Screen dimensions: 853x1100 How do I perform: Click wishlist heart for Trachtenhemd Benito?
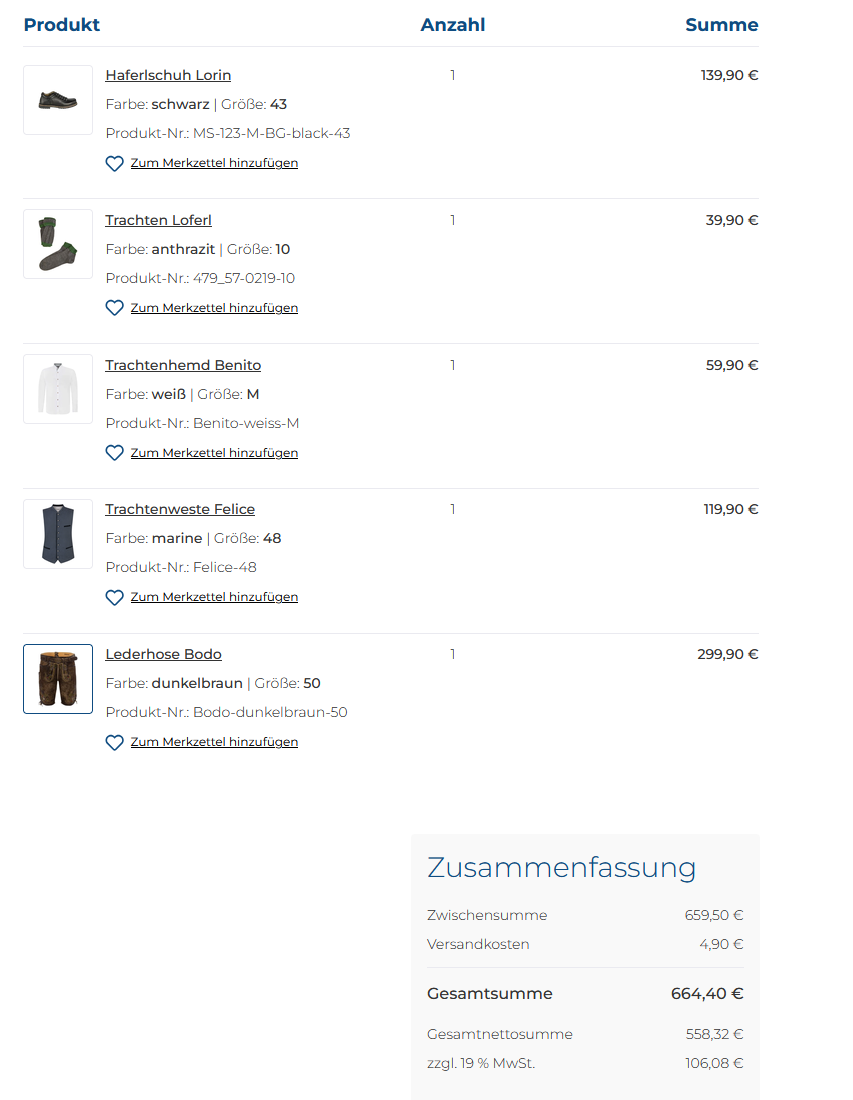coord(114,453)
